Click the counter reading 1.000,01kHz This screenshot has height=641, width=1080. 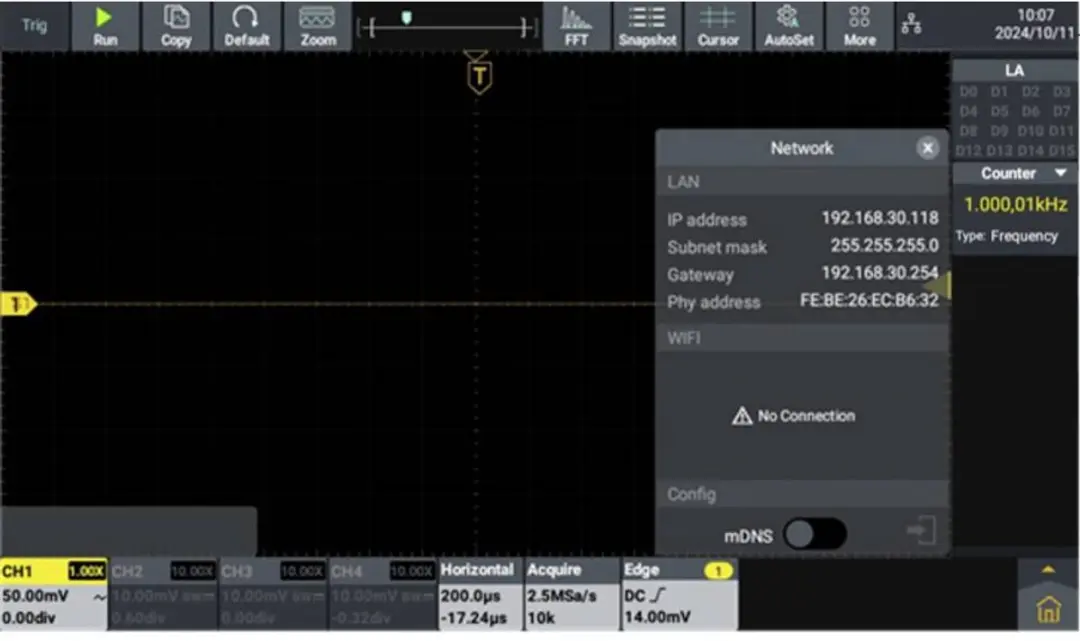point(1015,204)
